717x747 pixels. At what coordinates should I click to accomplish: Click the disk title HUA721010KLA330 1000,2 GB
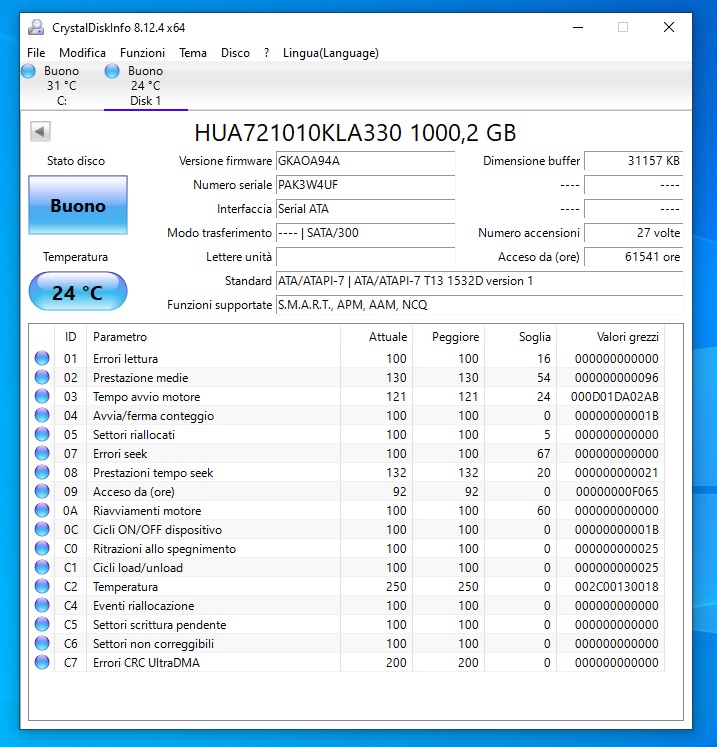point(355,132)
